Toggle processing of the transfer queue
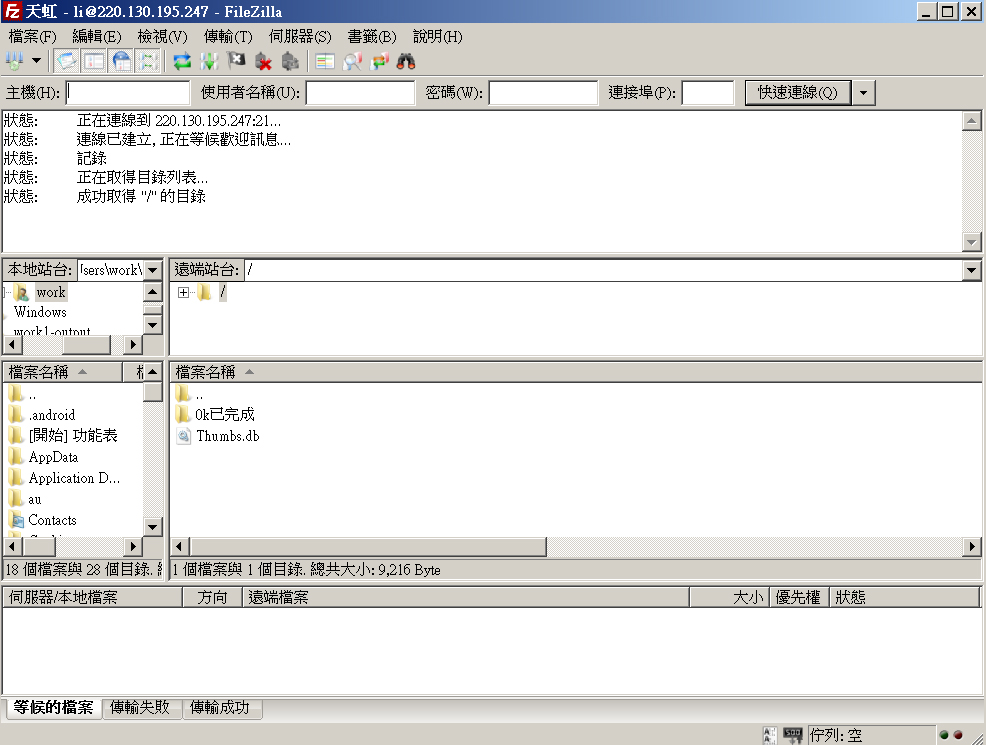The width and height of the screenshot is (986, 745). [x=209, y=62]
